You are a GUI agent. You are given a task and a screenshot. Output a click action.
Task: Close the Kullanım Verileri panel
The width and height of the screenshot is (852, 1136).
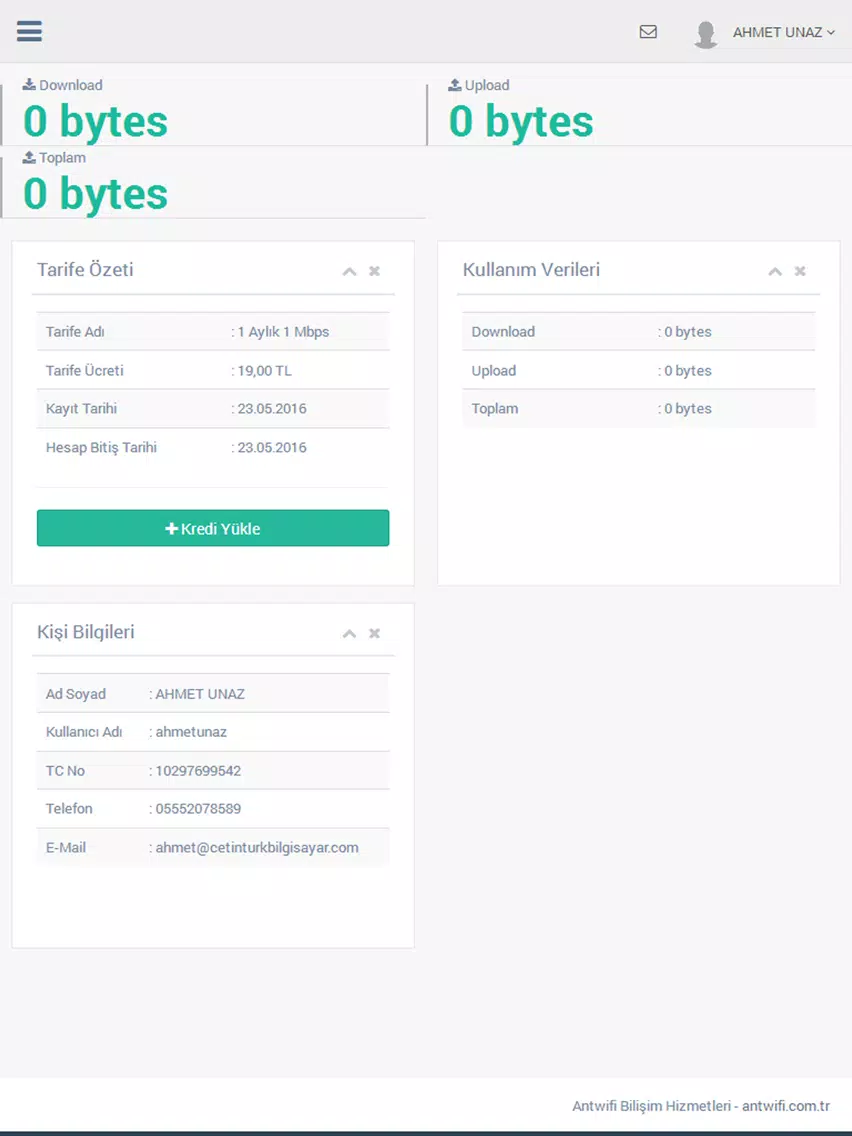(x=801, y=271)
